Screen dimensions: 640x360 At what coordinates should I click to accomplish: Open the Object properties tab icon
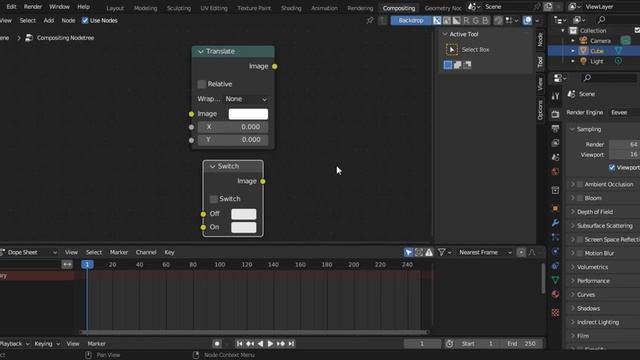pyautogui.click(x=555, y=209)
